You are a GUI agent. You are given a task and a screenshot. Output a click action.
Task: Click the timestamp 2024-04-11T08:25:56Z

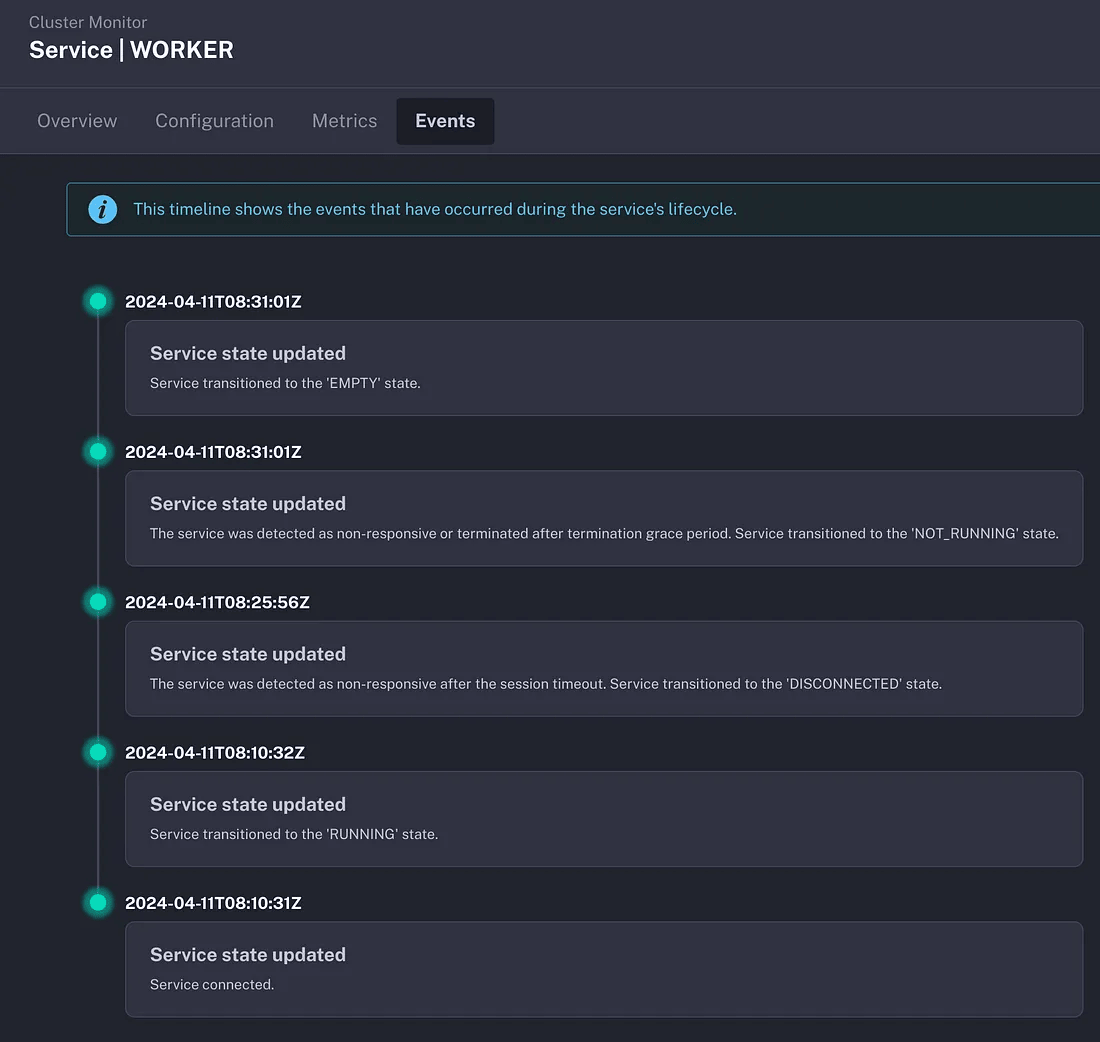pyautogui.click(x=217, y=602)
